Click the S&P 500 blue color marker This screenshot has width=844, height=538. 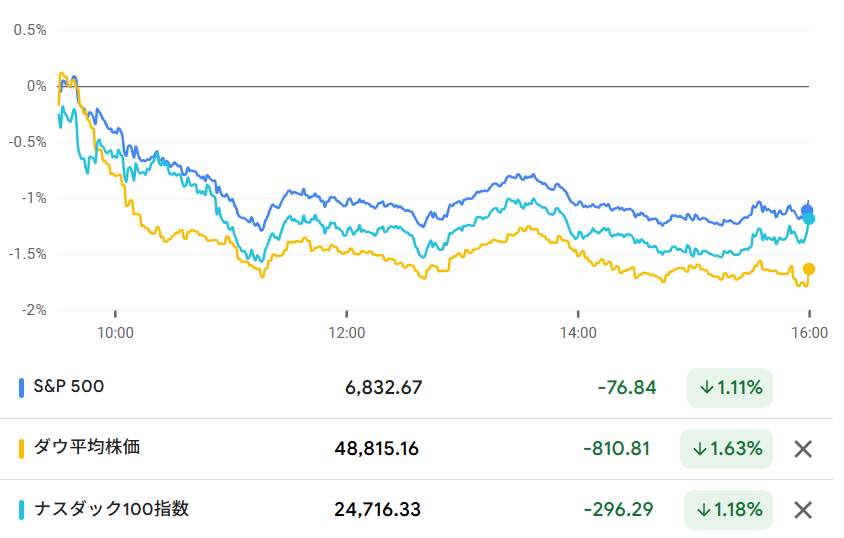[22, 387]
